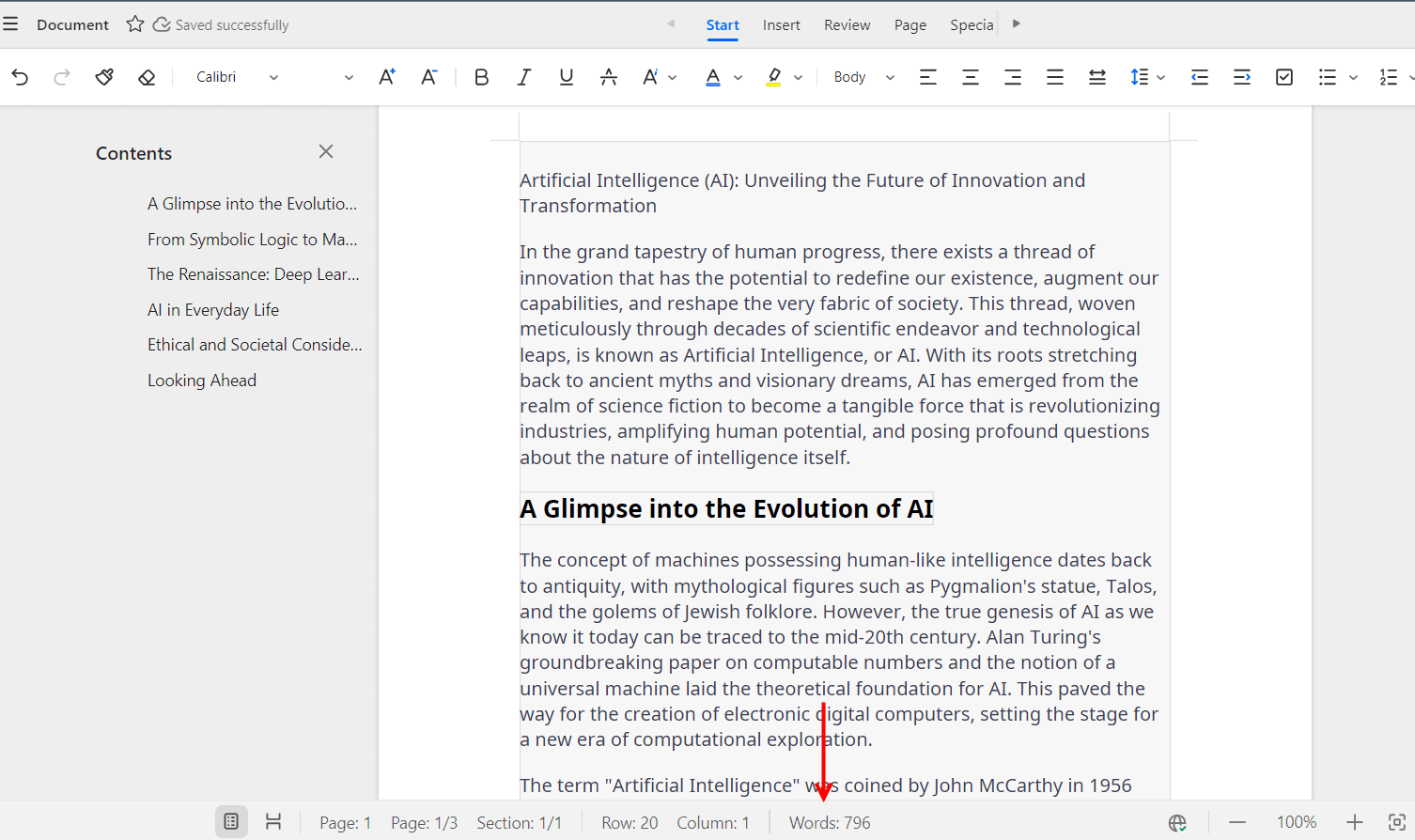
Task: Open the 'Words: 796' word count
Action: point(830,823)
